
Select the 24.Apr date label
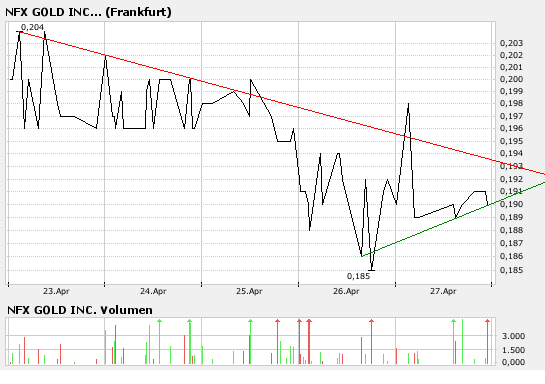[x=153, y=291]
